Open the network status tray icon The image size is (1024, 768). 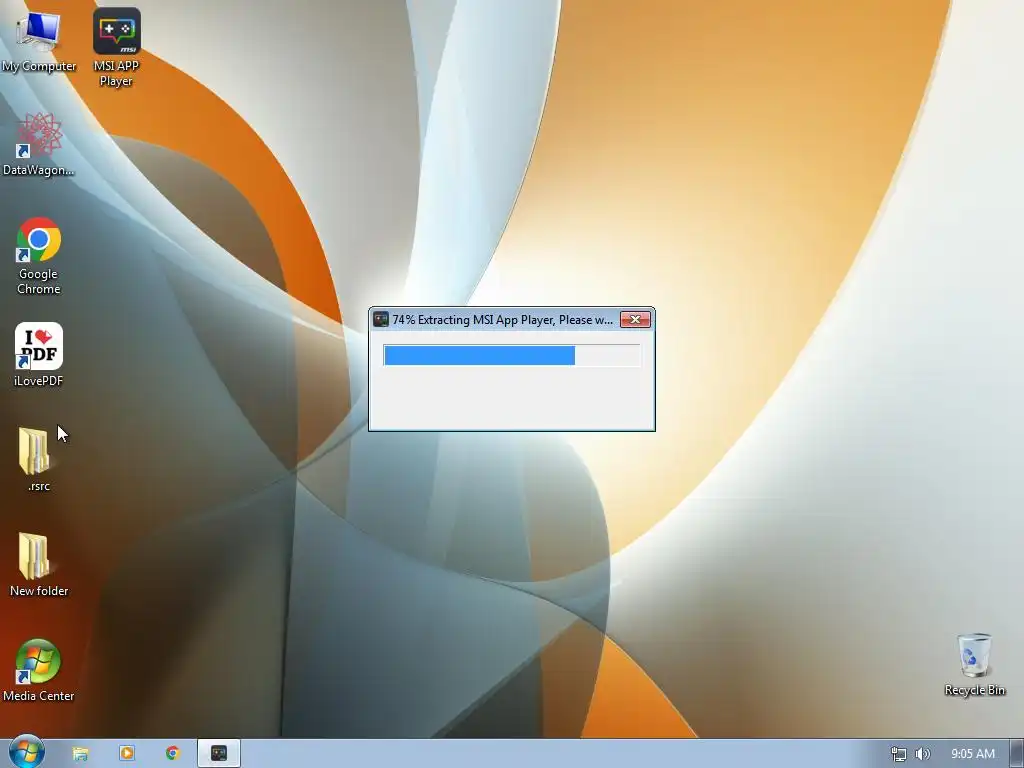[x=899, y=754]
